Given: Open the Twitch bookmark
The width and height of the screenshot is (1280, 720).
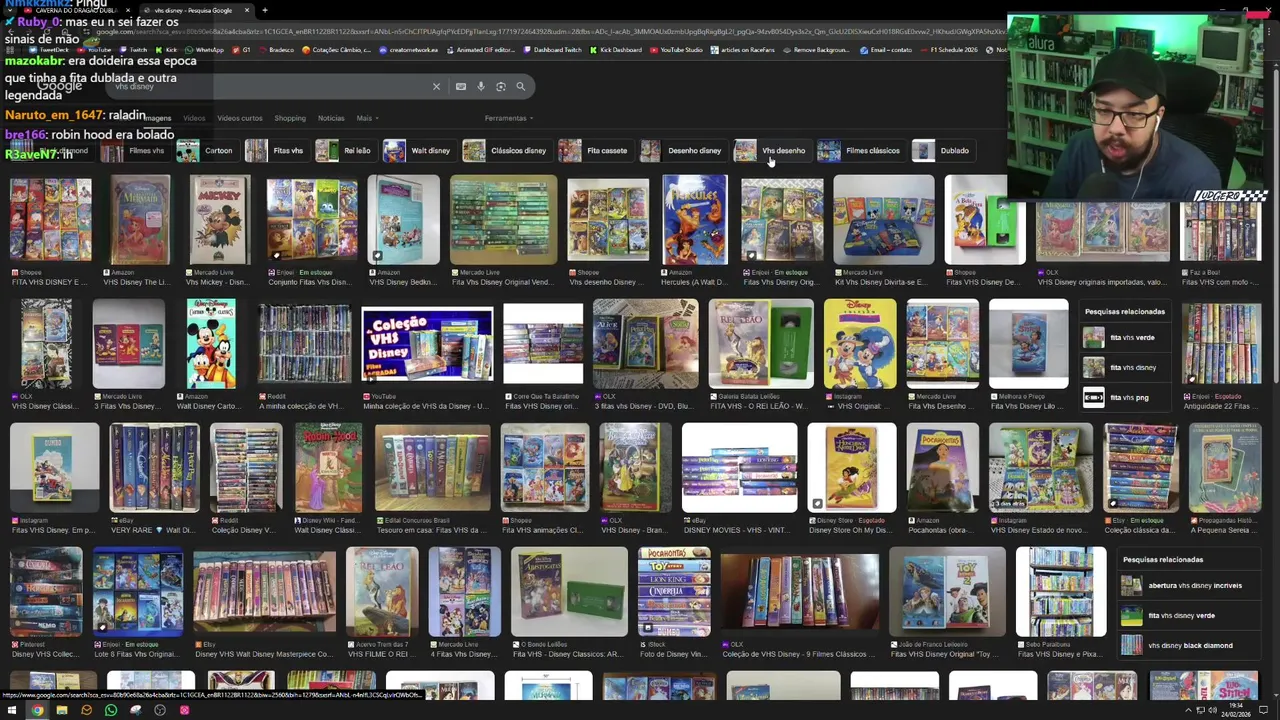Looking at the screenshot, I should [x=134, y=50].
